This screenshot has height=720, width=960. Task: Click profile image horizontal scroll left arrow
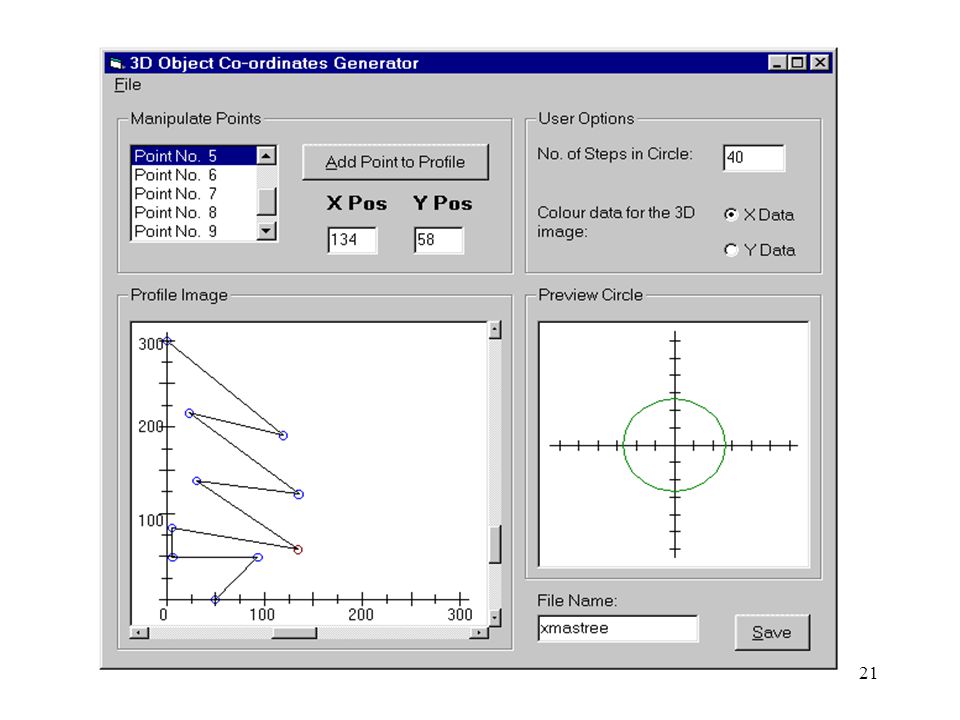point(140,632)
